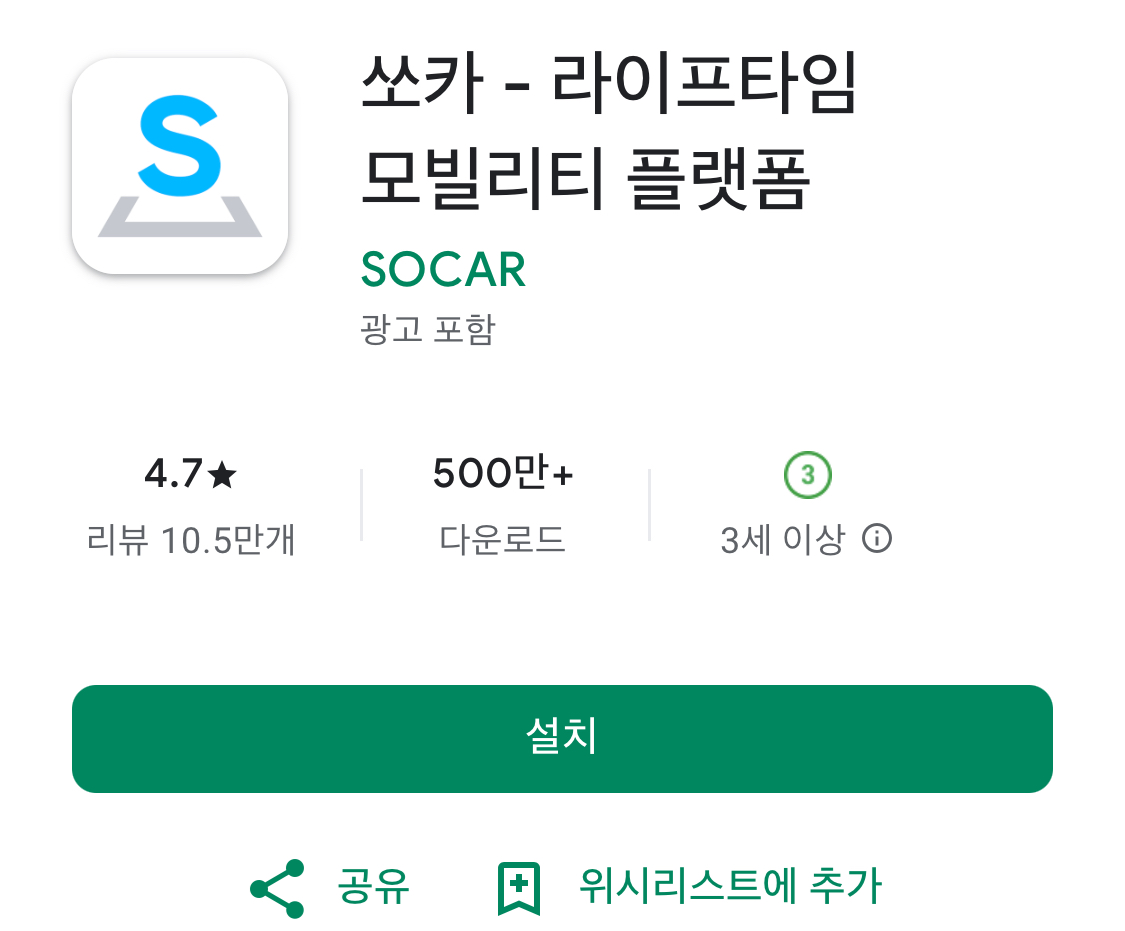Viewport: 1125px width, 931px height.
Task: Click the share icon
Action: (x=277, y=889)
